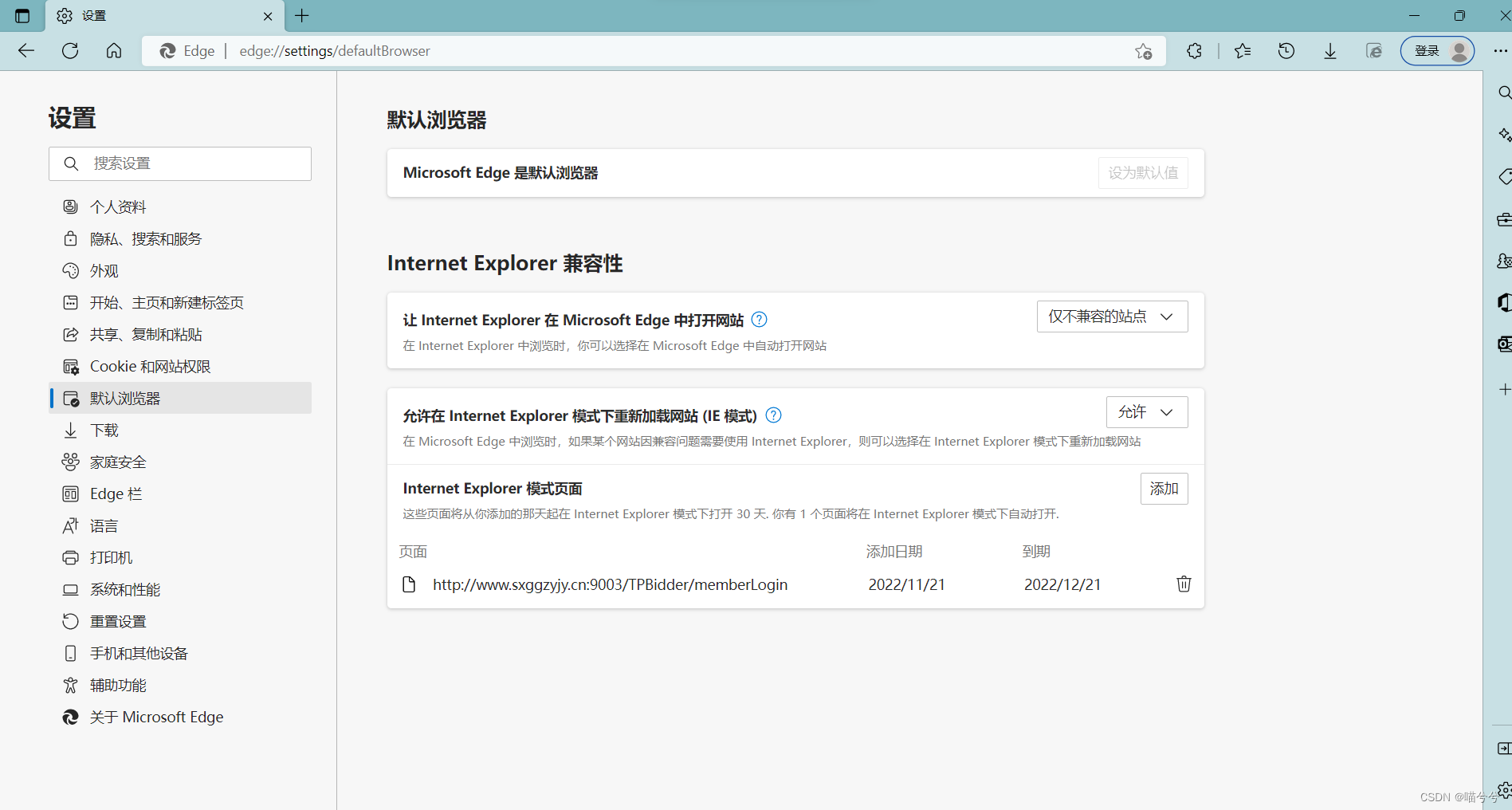Select the 设置 browser tab
1512x810 pixels.
(163, 16)
